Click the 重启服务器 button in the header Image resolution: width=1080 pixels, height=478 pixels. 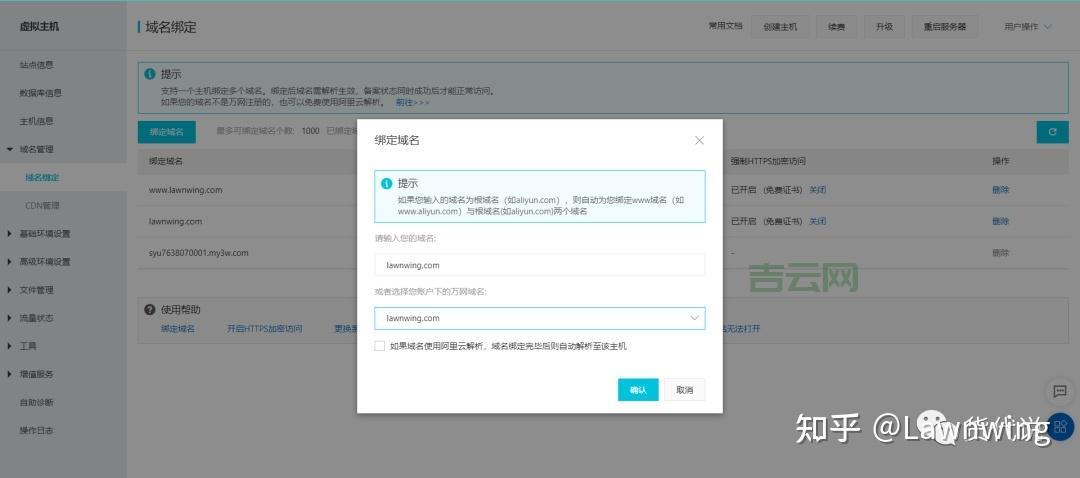pyautogui.click(x=945, y=27)
